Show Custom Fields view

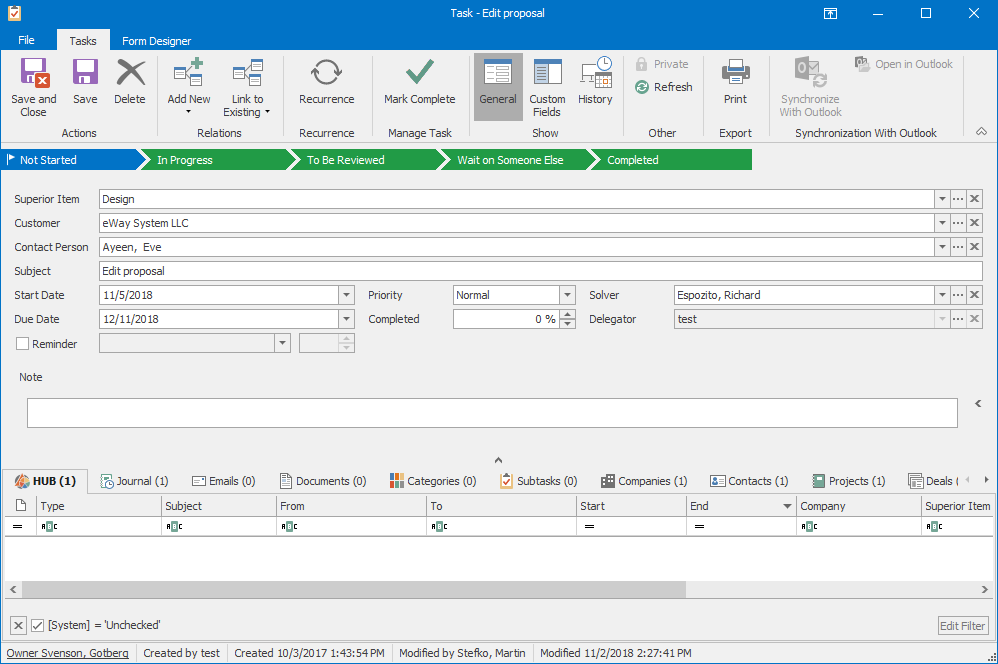click(x=547, y=86)
